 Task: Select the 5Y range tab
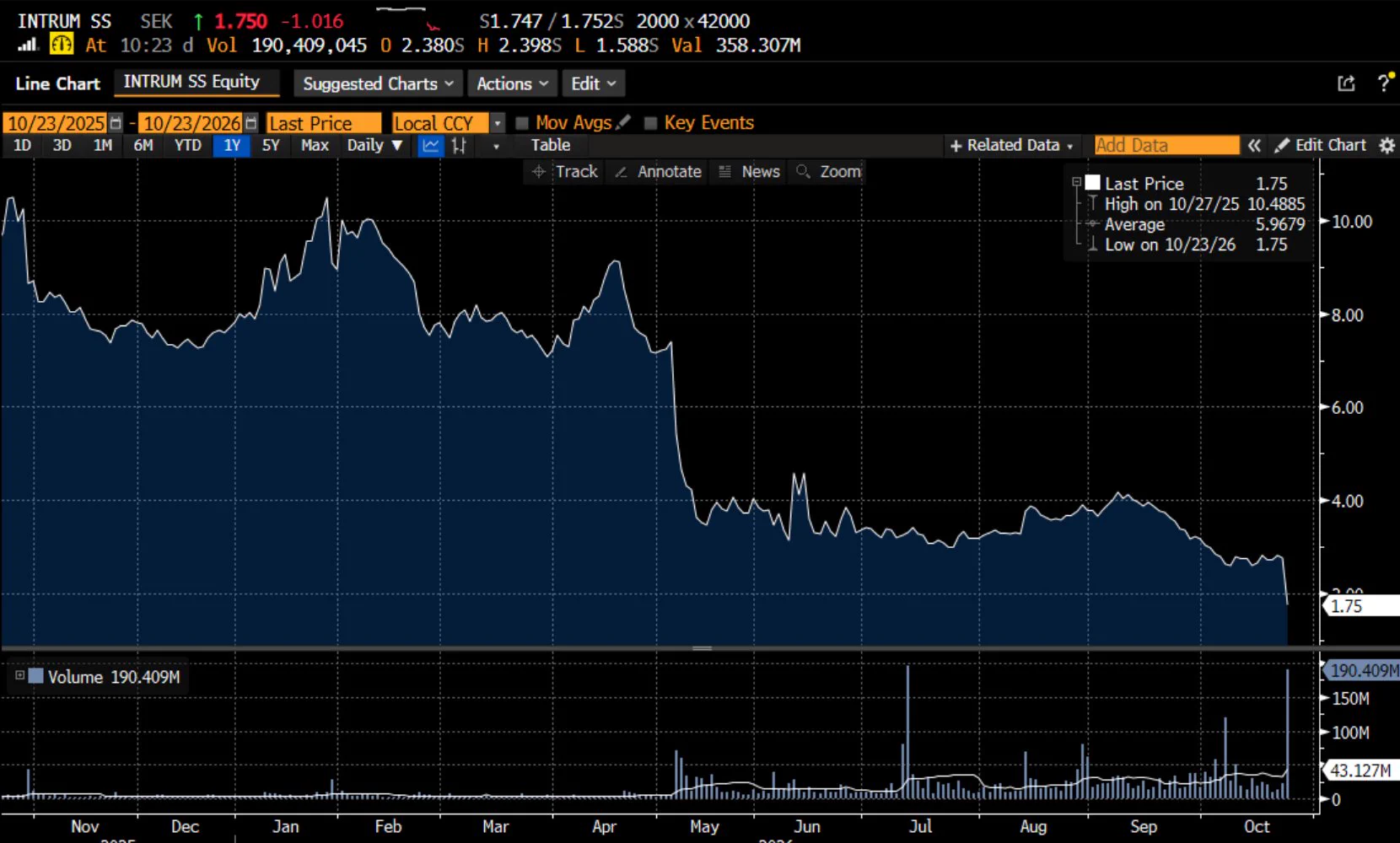click(271, 145)
